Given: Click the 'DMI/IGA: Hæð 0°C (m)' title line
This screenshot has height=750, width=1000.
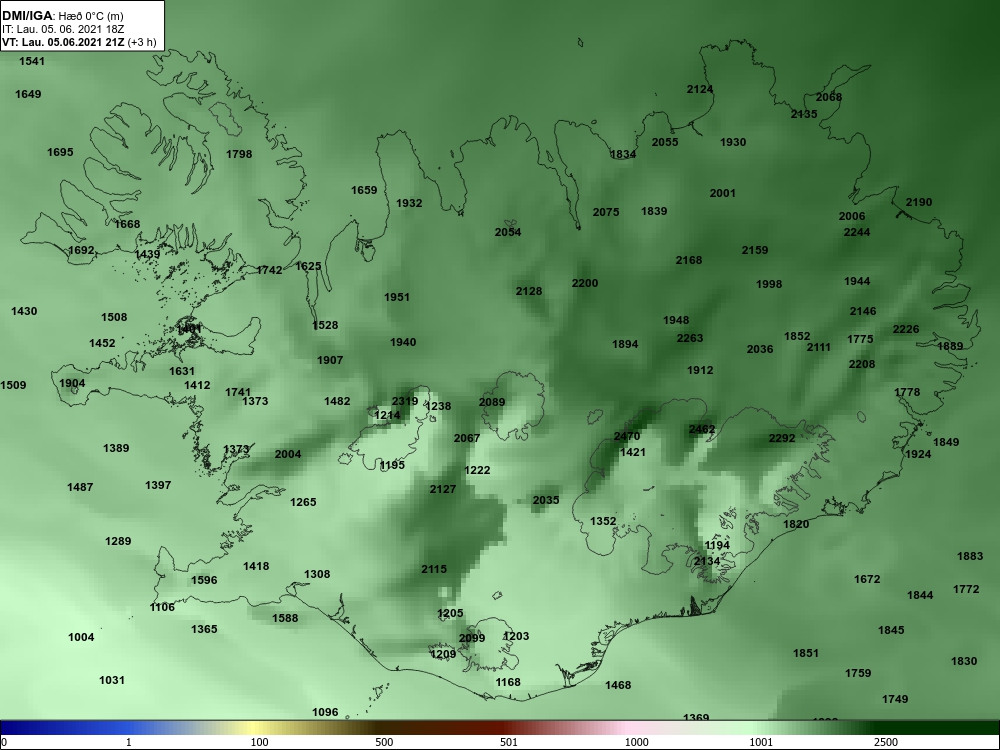Looking at the screenshot, I should 62,16.
